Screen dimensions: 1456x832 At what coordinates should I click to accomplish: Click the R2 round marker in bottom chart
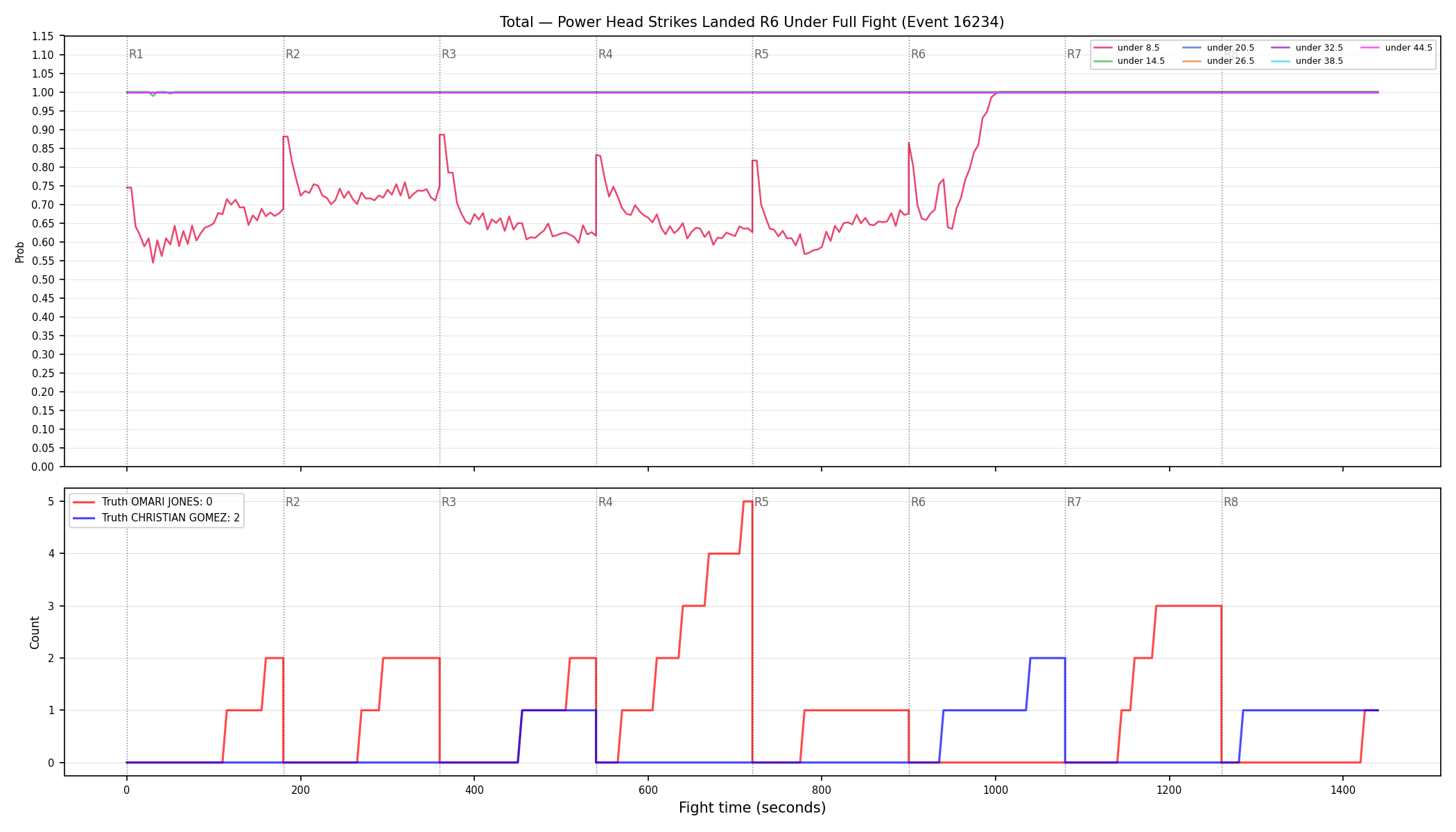point(293,502)
